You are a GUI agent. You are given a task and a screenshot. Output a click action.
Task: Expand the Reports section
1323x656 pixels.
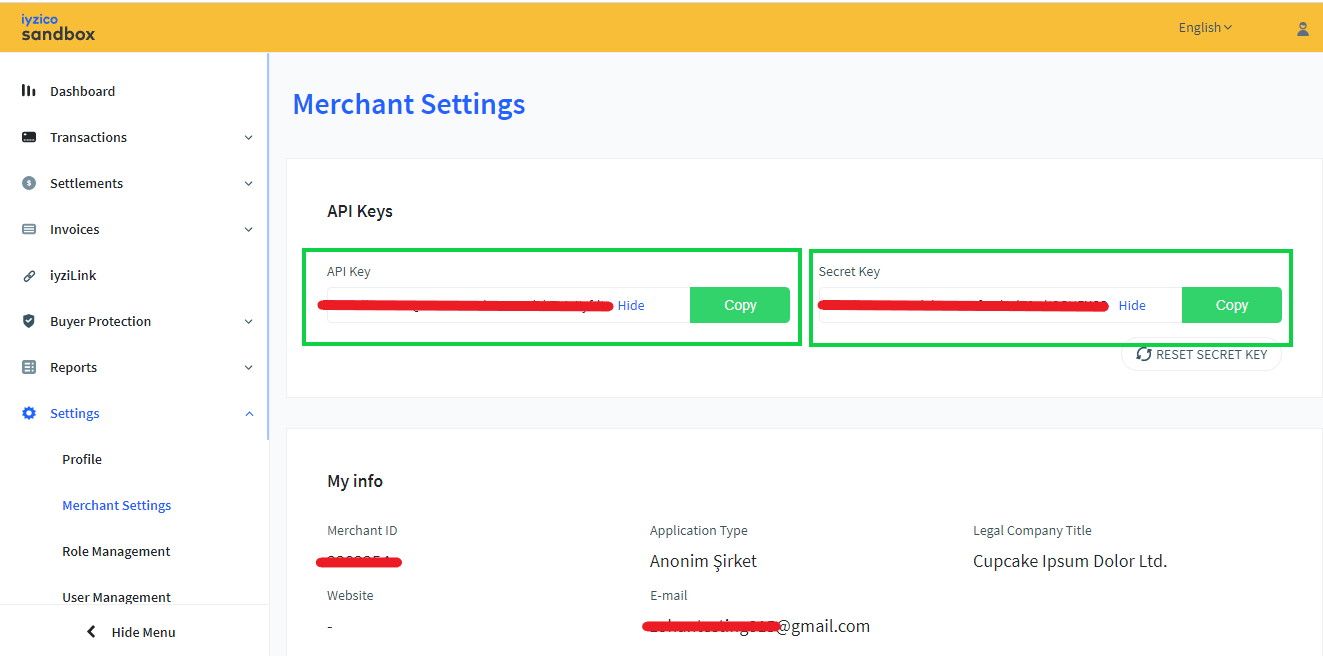(248, 367)
